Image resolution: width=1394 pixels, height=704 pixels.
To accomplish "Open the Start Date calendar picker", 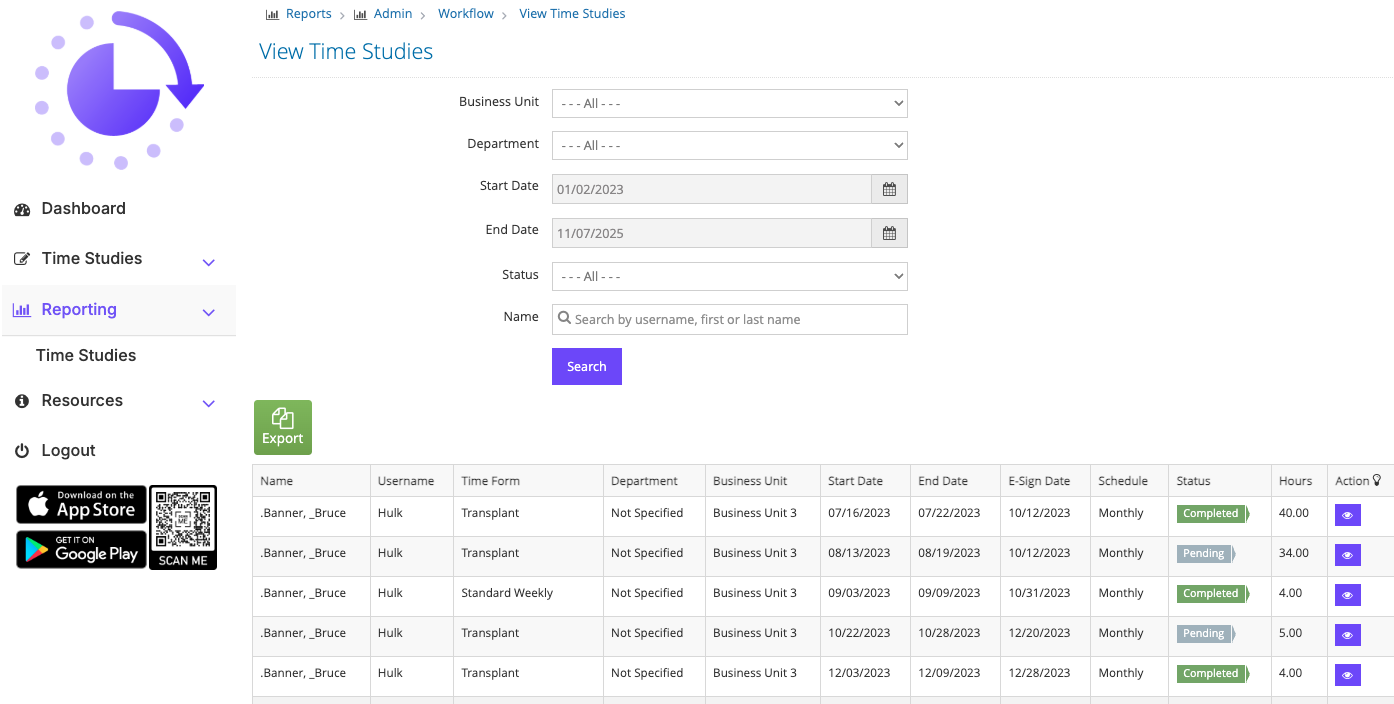I will point(889,189).
